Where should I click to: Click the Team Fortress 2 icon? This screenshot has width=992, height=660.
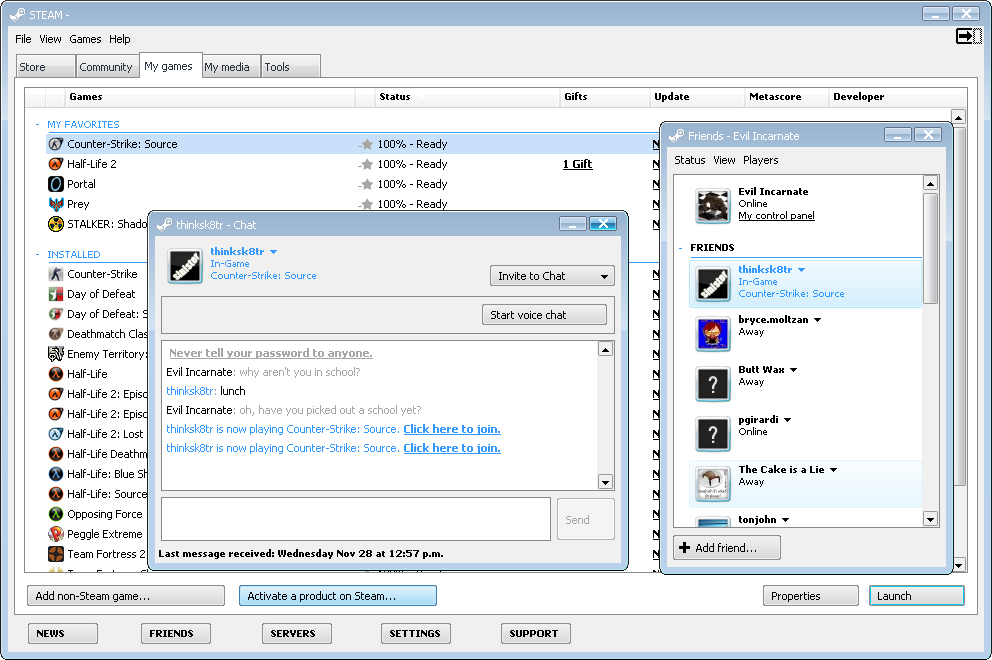pos(56,554)
